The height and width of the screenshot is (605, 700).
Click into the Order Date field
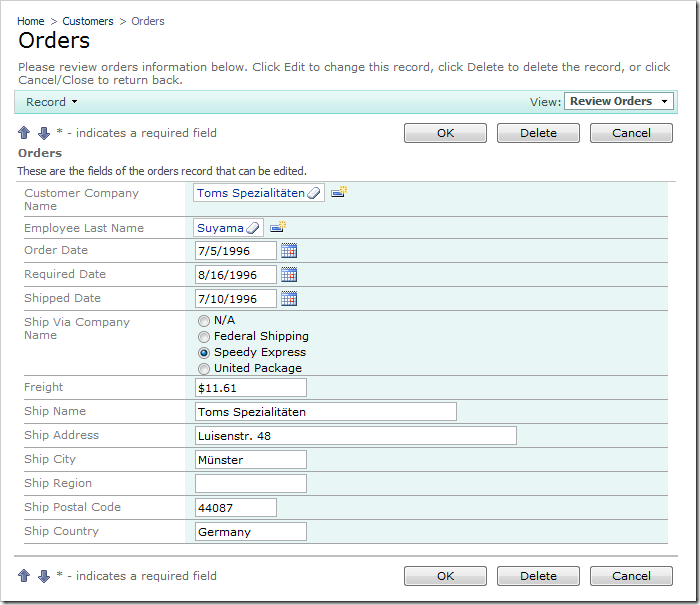(x=236, y=250)
